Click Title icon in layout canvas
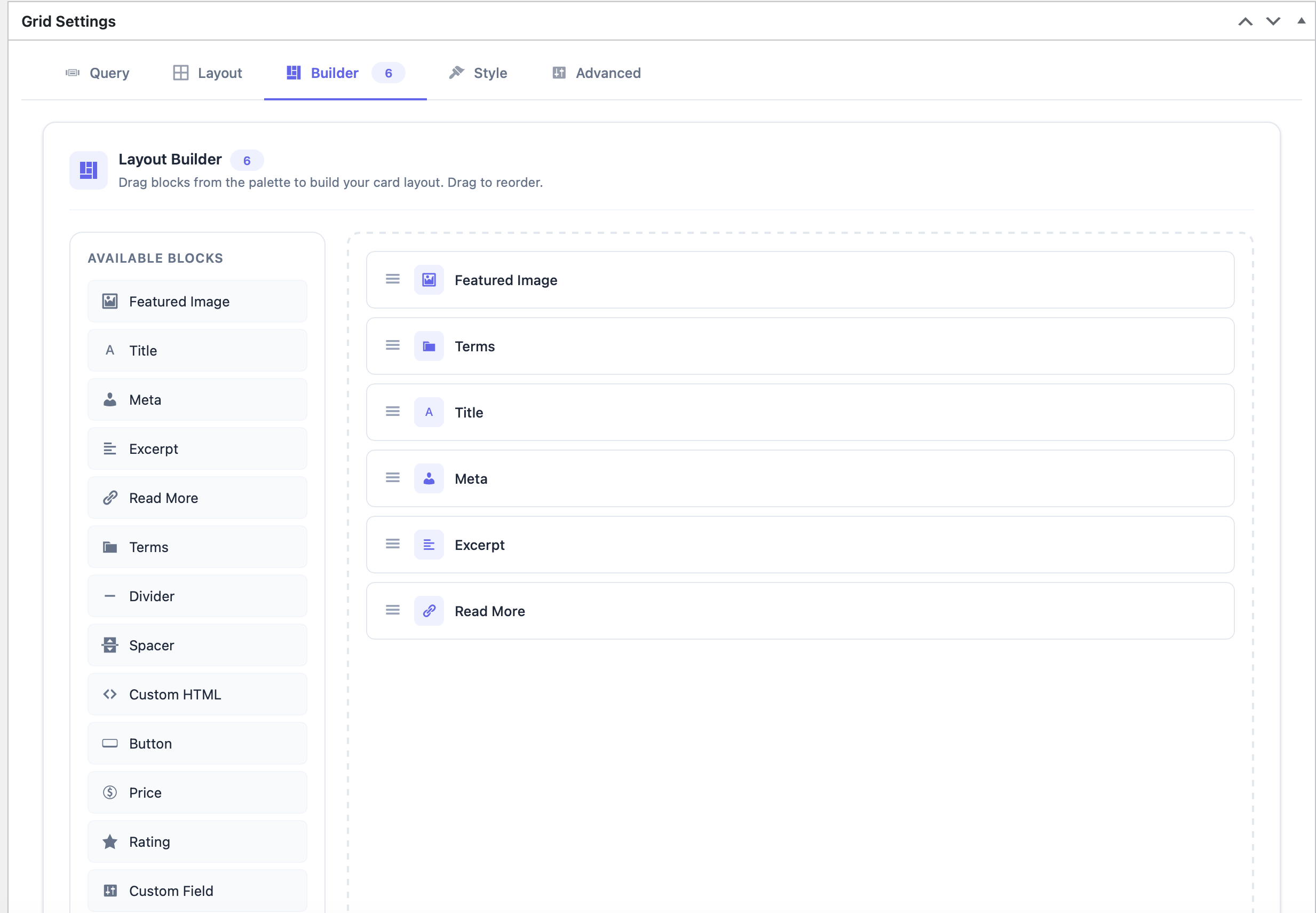 tap(429, 412)
